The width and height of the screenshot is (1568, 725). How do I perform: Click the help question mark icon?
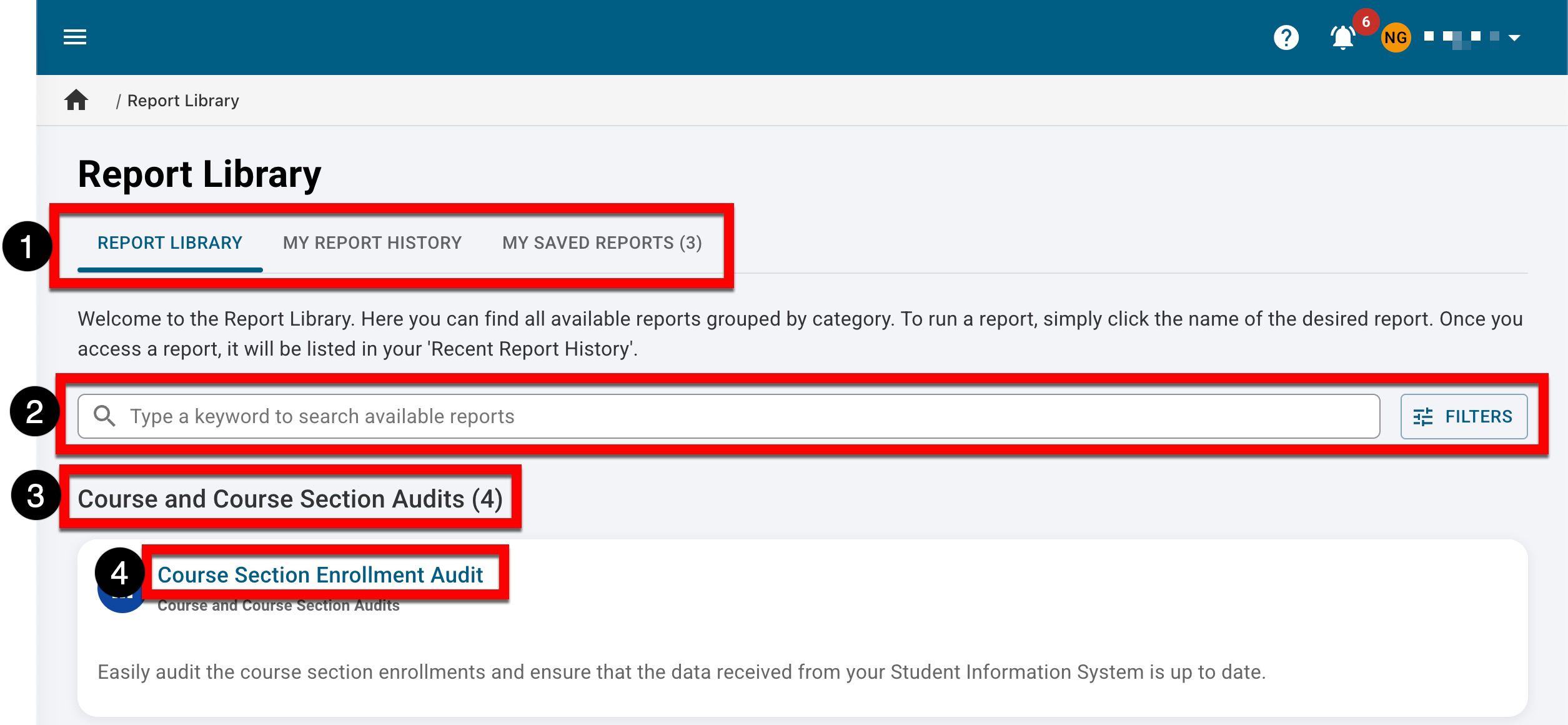(1286, 37)
